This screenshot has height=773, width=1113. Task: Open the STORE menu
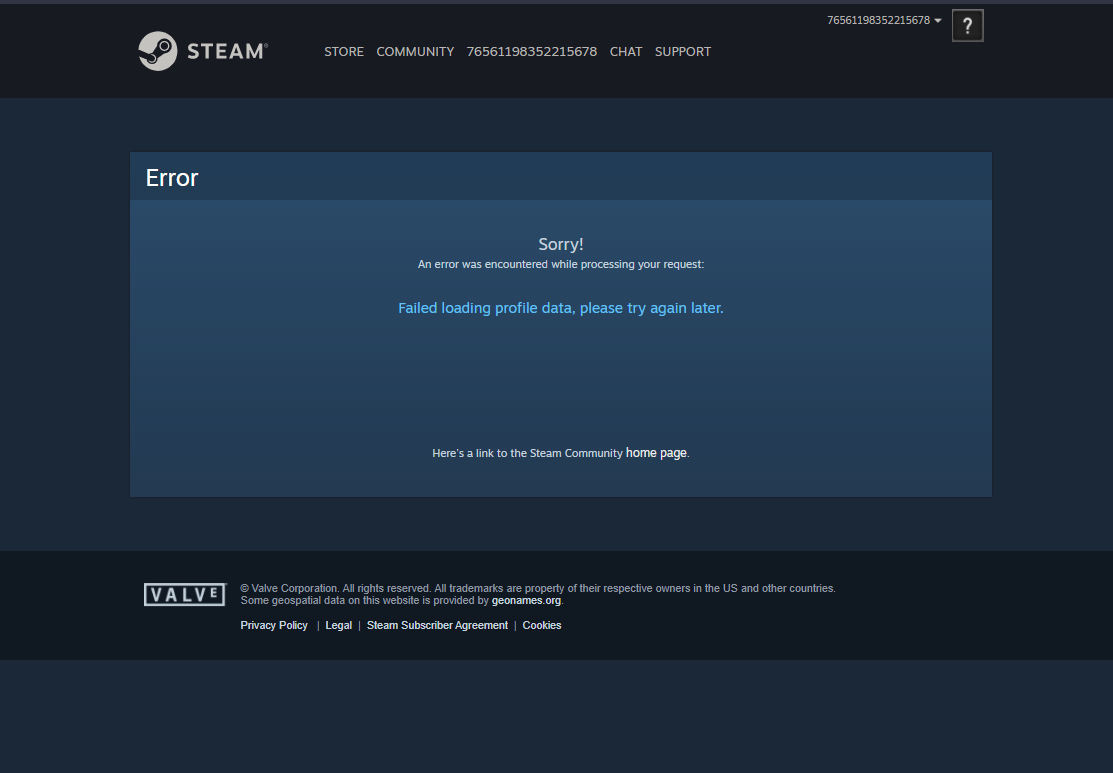tap(344, 52)
